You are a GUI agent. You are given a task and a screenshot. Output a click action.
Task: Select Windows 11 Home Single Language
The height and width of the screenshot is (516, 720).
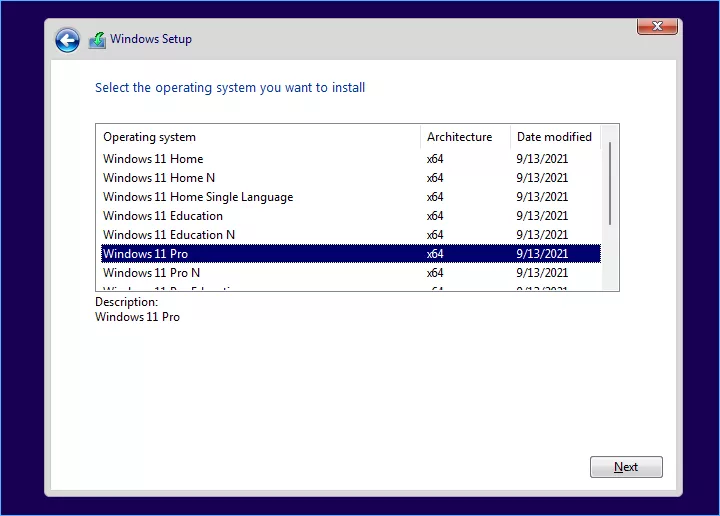coord(351,197)
